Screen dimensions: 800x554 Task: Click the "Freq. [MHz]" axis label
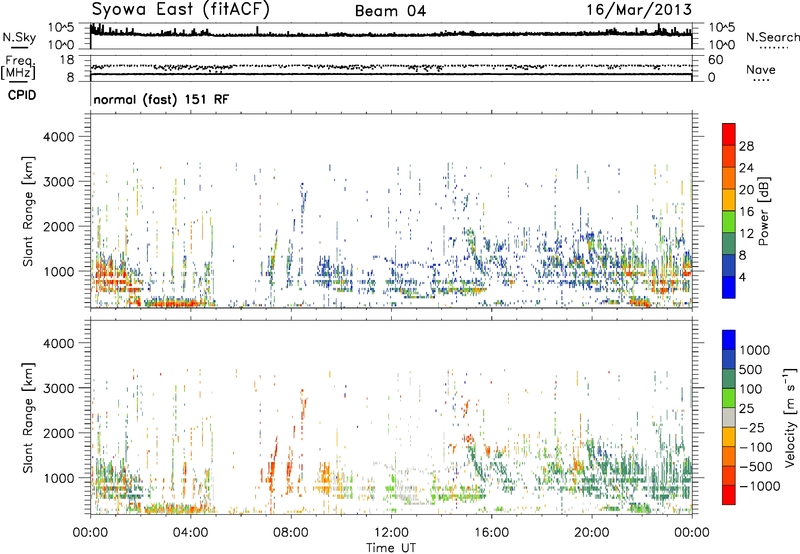coord(18,68)
